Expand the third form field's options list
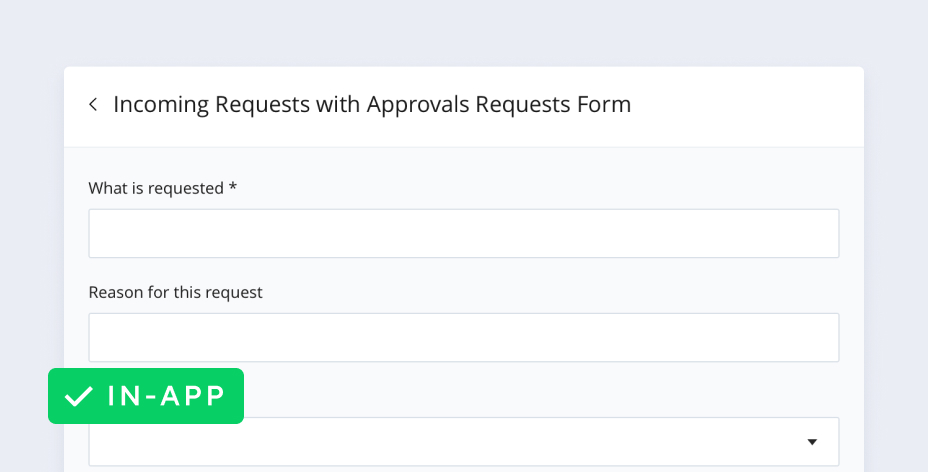Viewport: 928px width, 472px height. click(812, 442)
